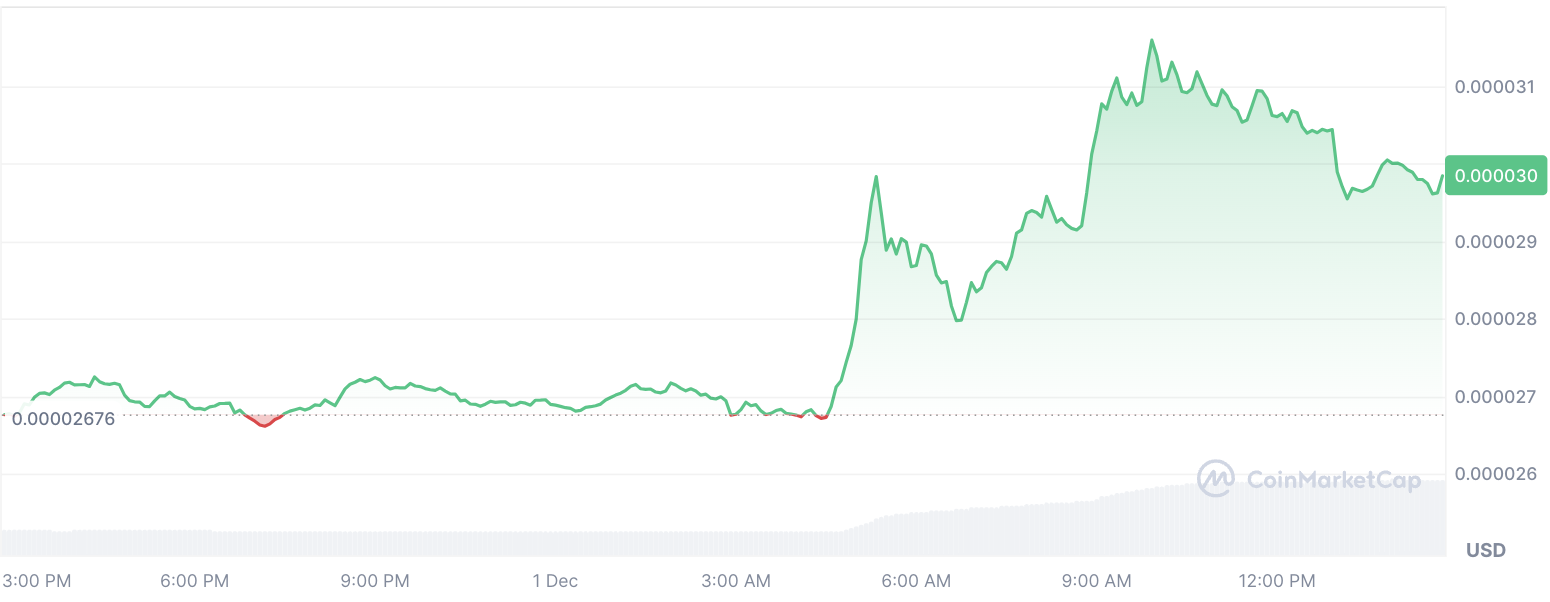Click the CoinMarketCap logo icon in watermark
1550x602 pixels.
1215,479
